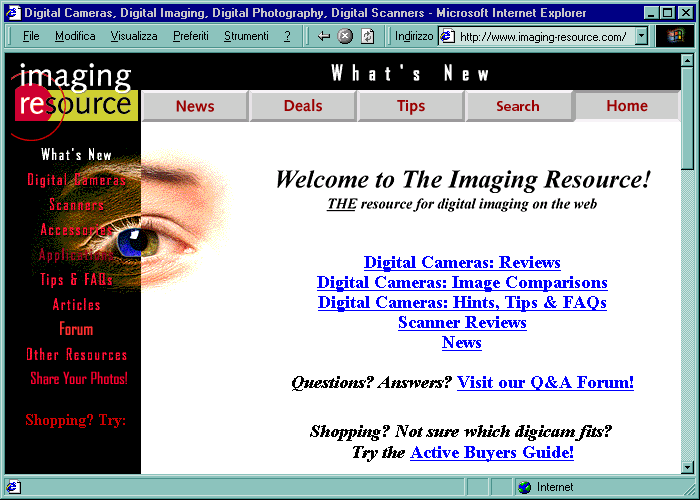
Task: Click the Windows logo throbber icon
Action: (674, 36)
